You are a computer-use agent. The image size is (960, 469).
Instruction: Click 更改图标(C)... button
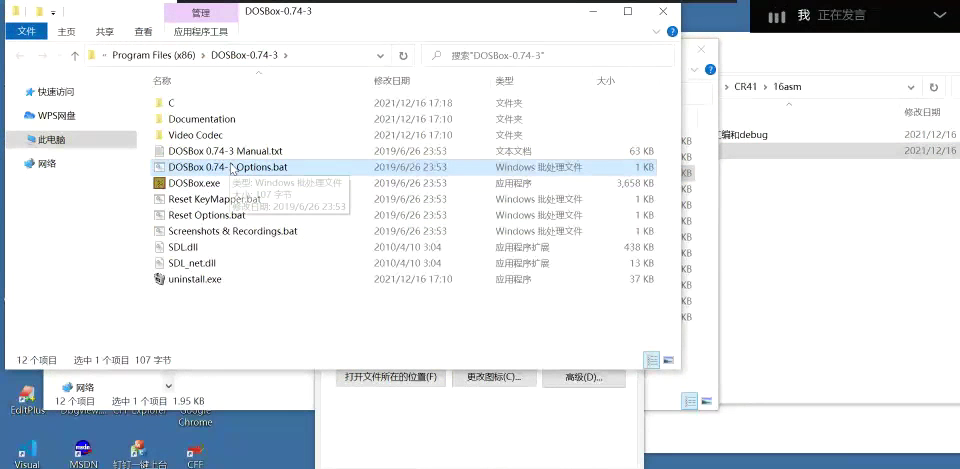(494, 377)
